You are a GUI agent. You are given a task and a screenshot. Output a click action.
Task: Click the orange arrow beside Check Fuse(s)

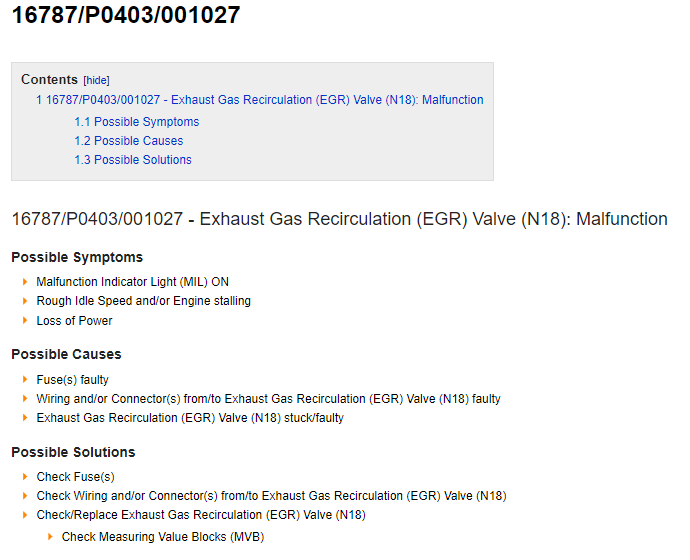[25, 476]
